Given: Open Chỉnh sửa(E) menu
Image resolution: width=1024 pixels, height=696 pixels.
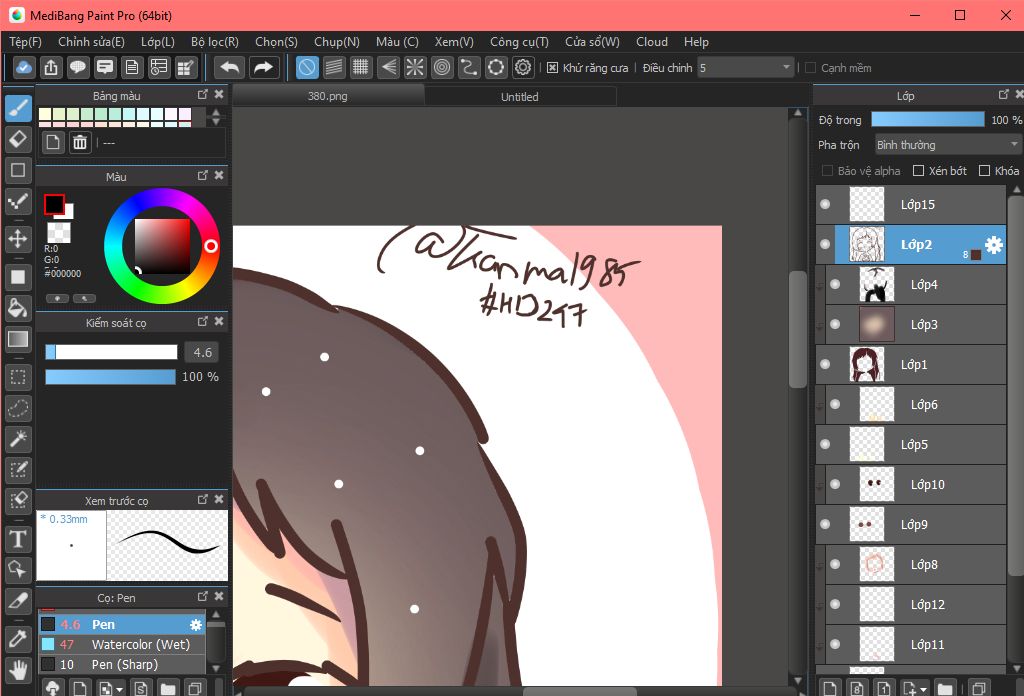Looking at the screenshot, I should pyautogui.click(x=91, y=42).
